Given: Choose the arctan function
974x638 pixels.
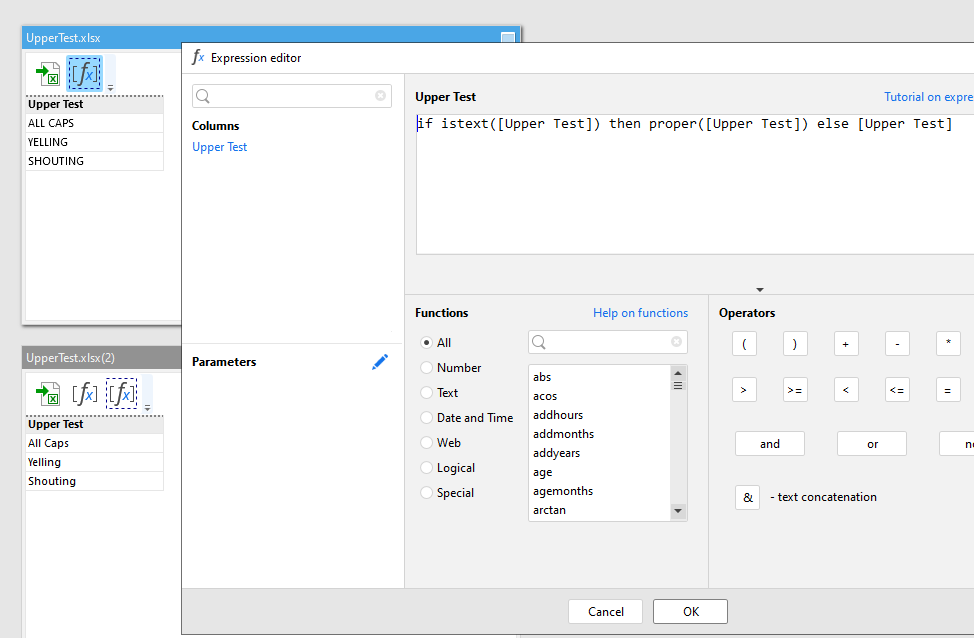Looking at the screenshot, I should [549, 510].
